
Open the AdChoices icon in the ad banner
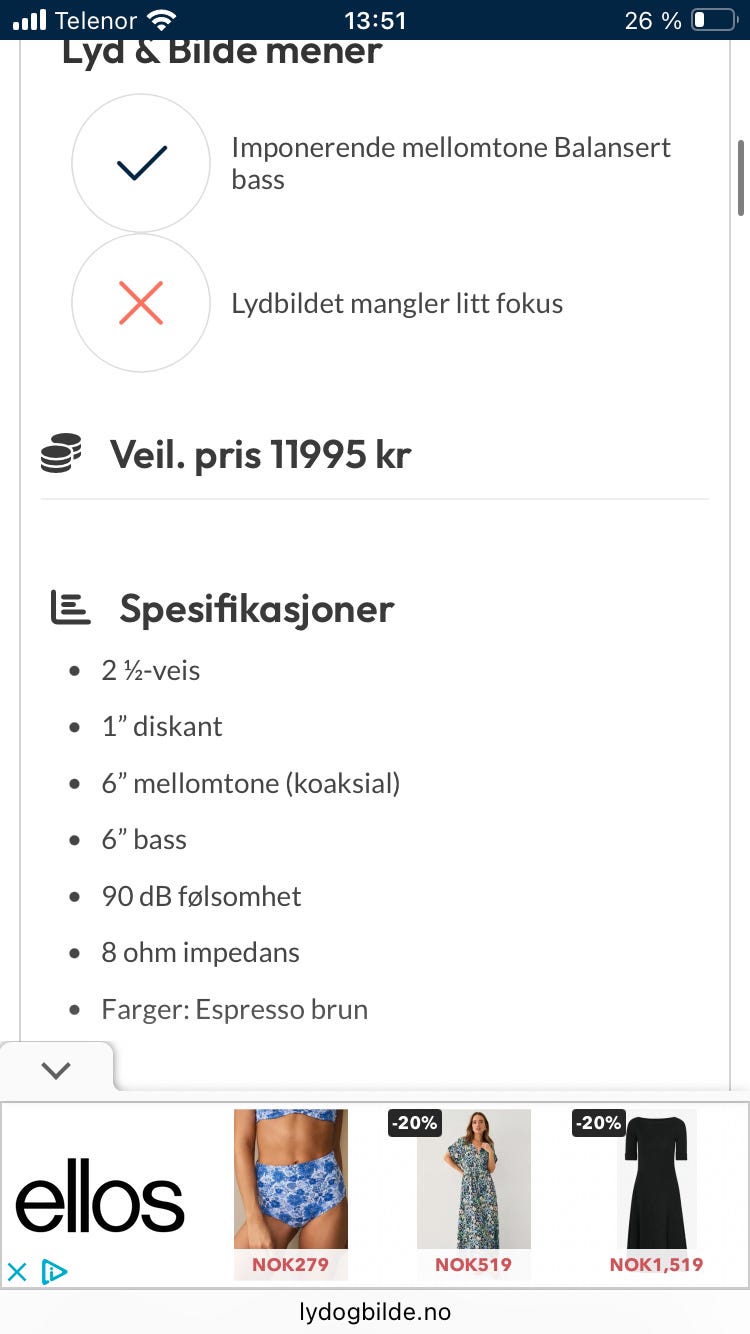[53, 1271]
